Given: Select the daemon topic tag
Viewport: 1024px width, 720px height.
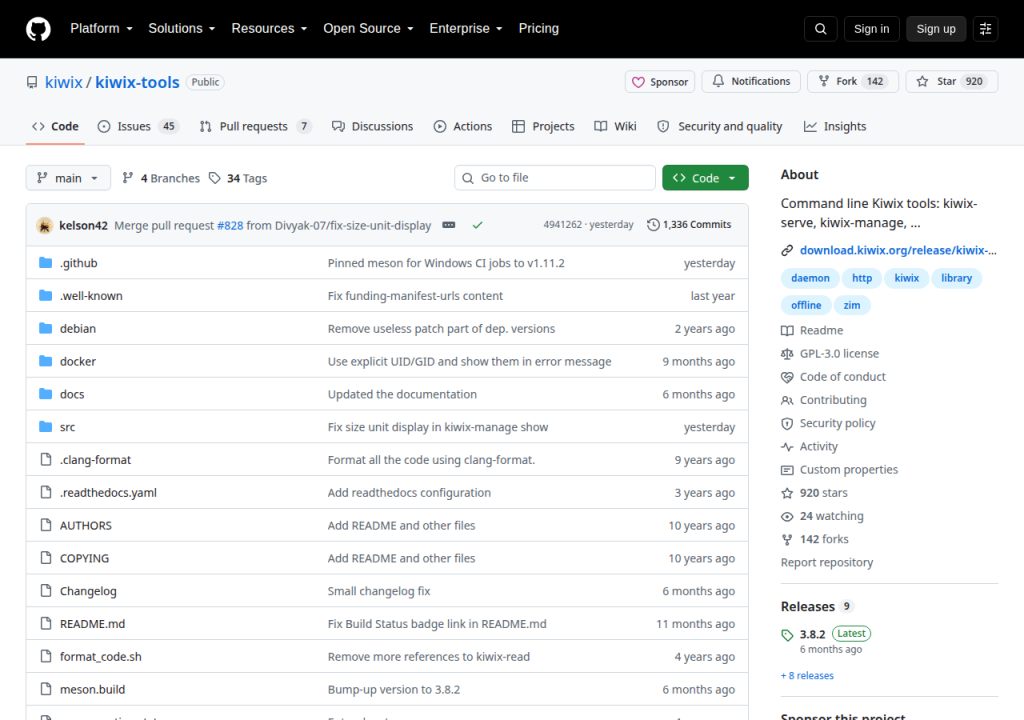Looking at the screenshot, I should pyautogui.click(x=810, y=278).
